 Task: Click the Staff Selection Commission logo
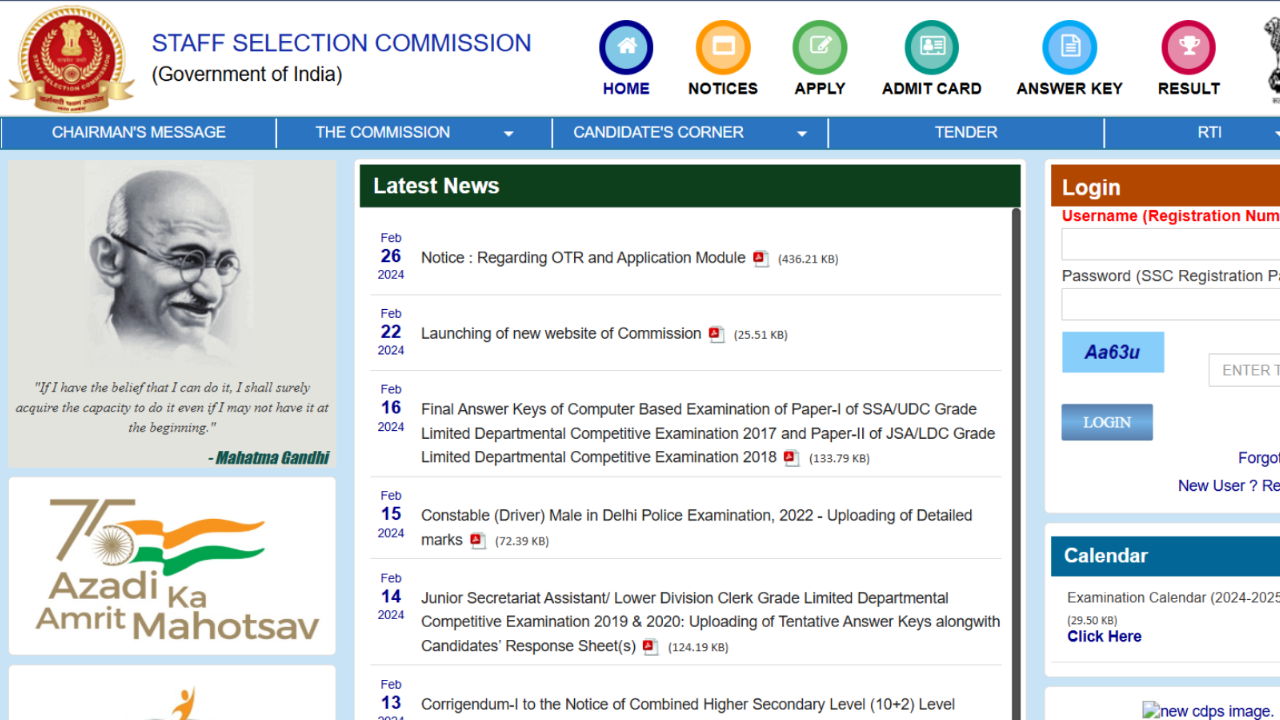click(71, 58)
